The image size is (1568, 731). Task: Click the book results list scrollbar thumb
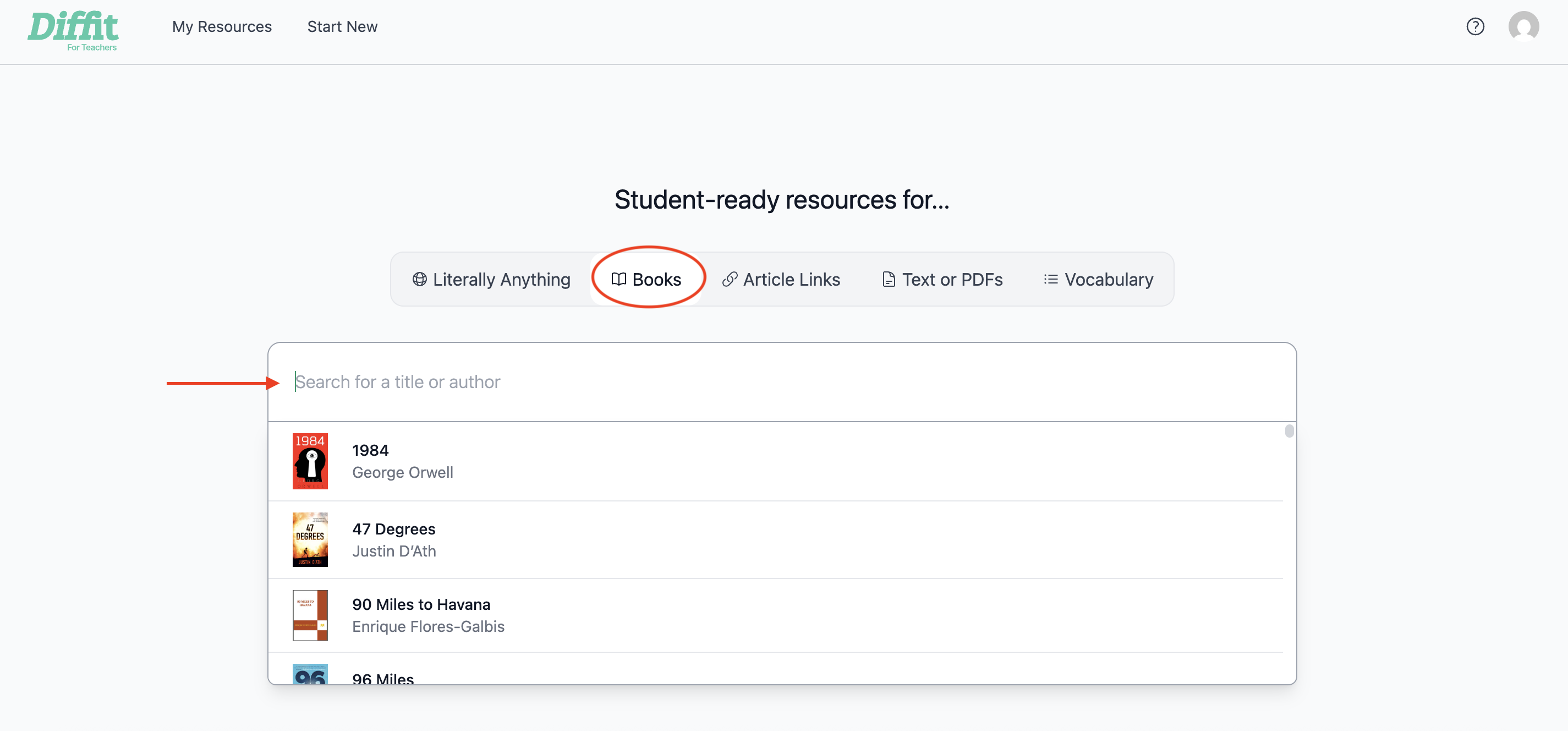click(1289, 430)
